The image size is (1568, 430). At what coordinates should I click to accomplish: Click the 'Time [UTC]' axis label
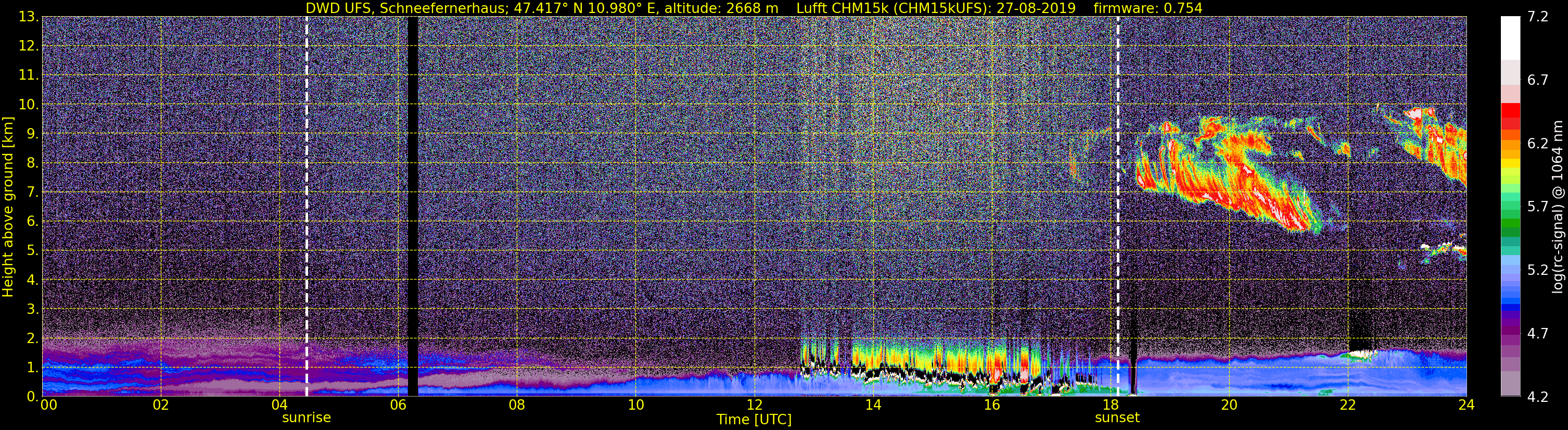pyautogui.click(x=754, y=420)
